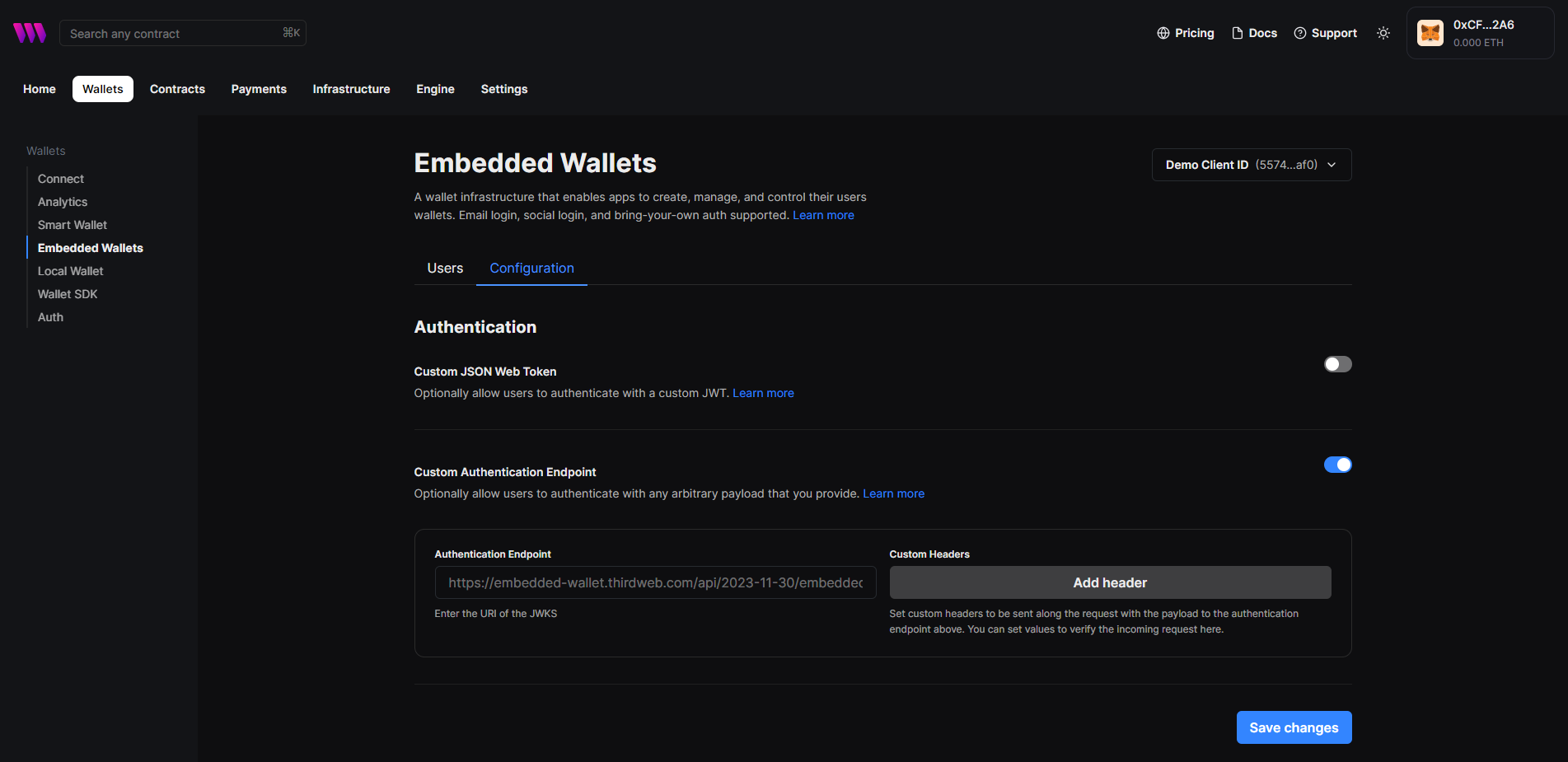The height and width of the screenshot is (762, 1568).
Task: Open the Engine menu item
Action: pos(435,88)
